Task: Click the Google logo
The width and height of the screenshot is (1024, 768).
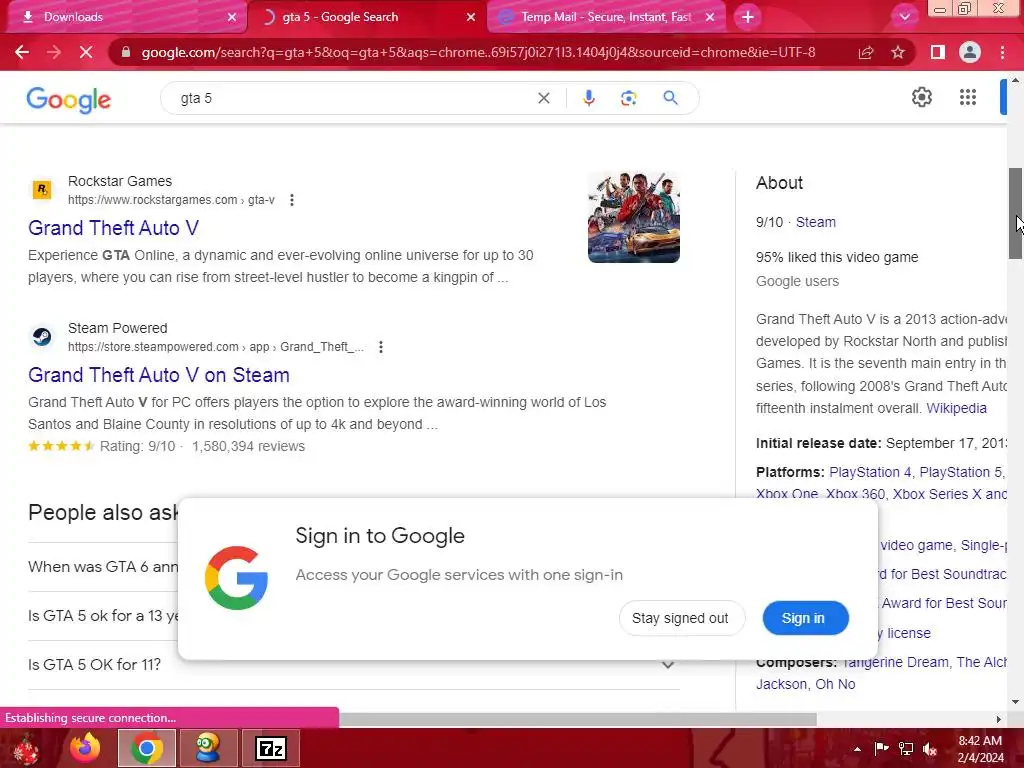Action: 69,99
